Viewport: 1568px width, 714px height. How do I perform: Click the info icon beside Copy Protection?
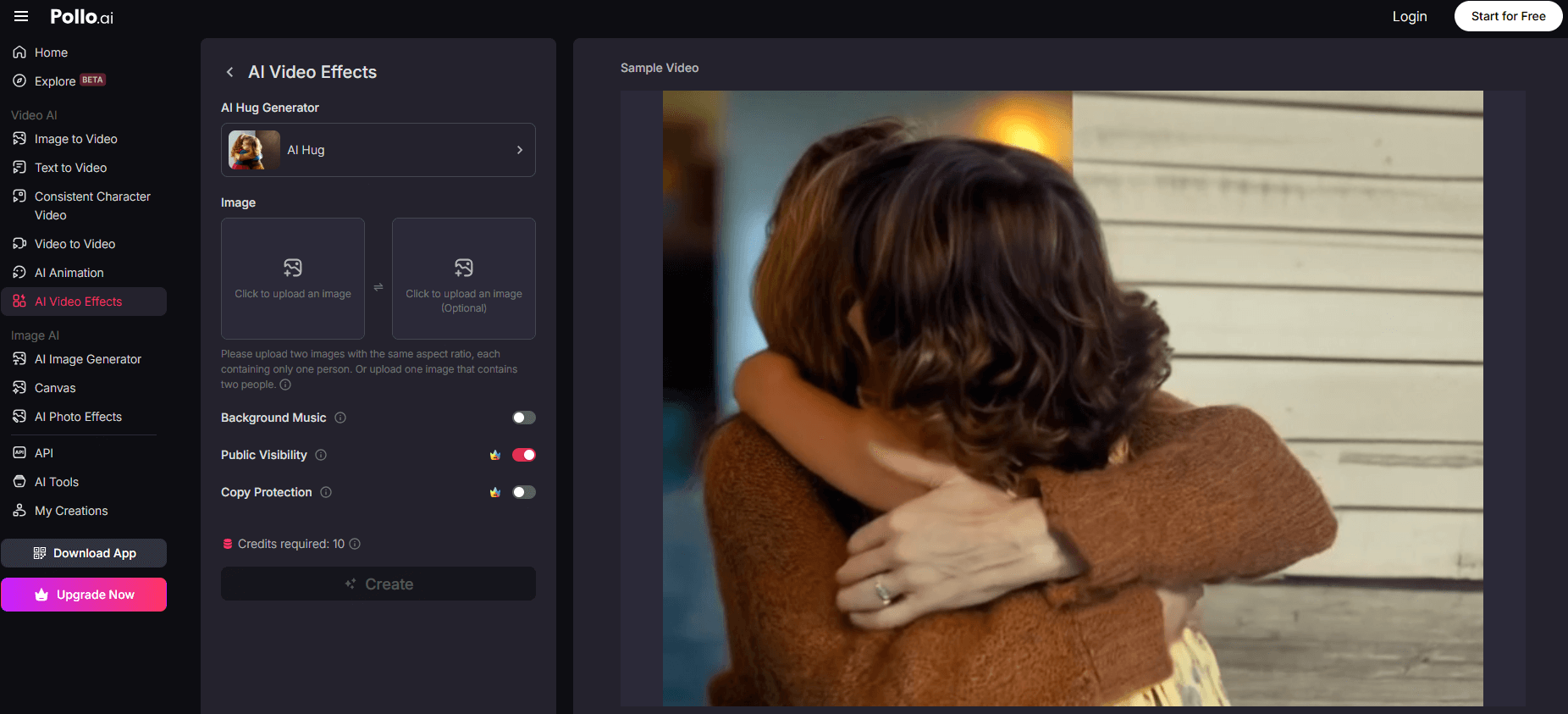[326, 492]
